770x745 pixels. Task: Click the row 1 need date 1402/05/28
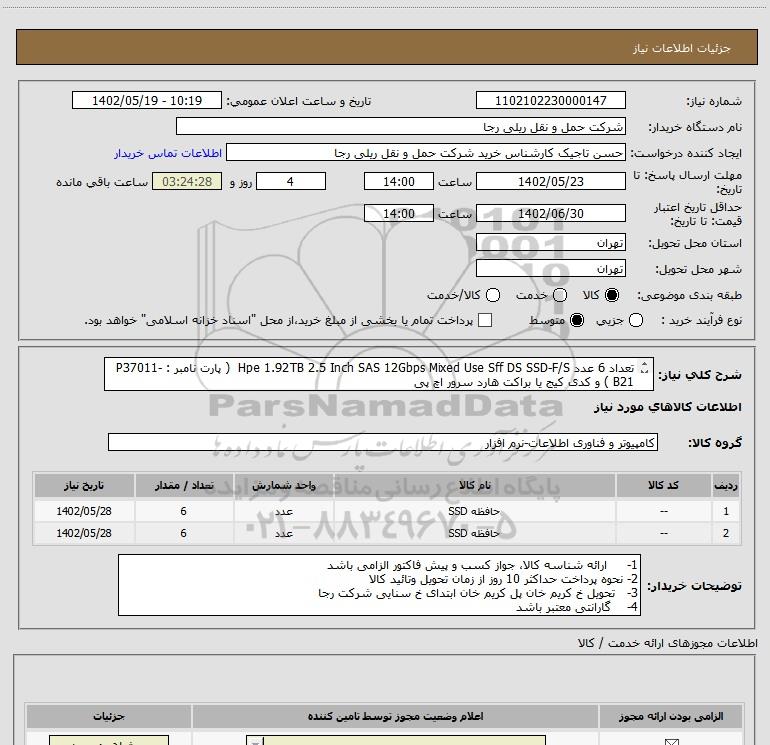coord(84,511)
